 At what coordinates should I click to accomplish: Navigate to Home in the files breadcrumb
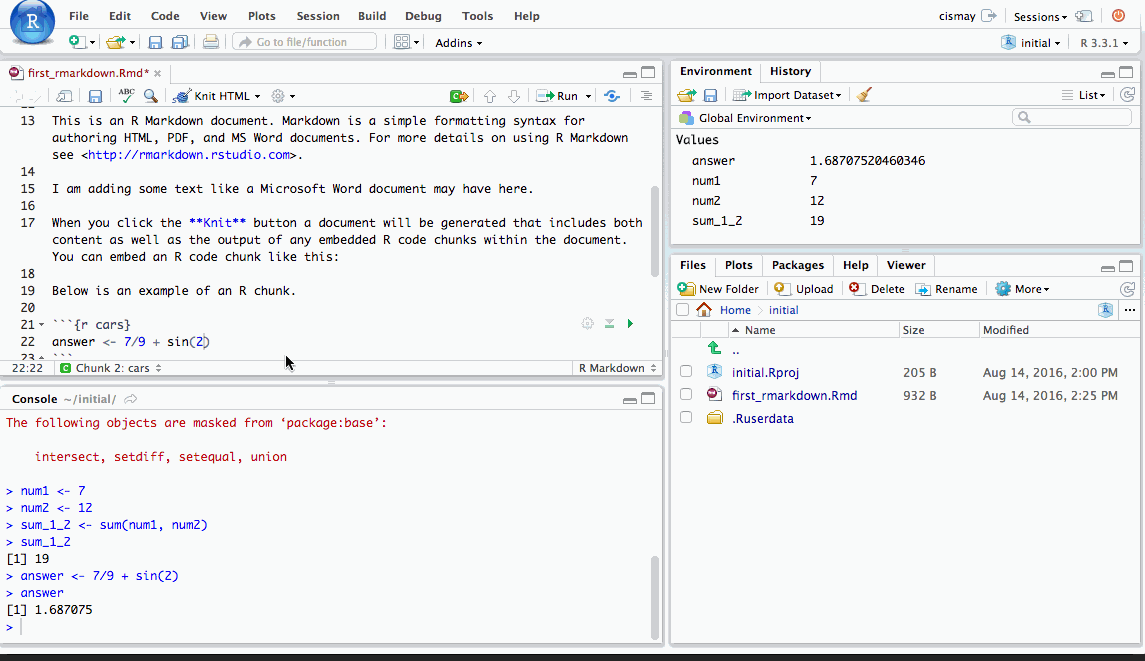coord(734,310)
